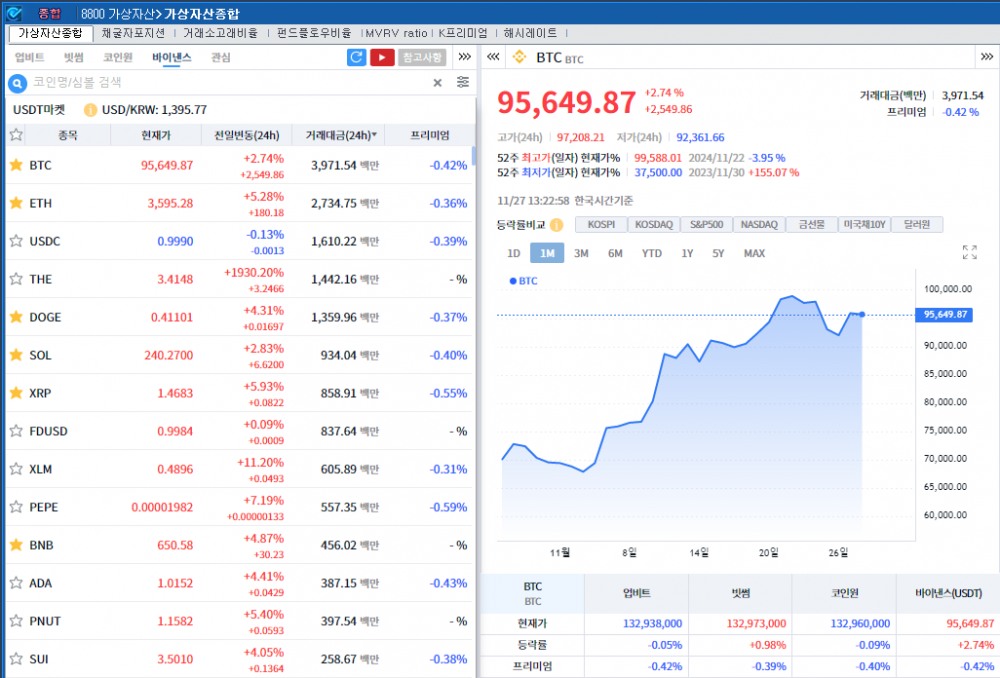The image size is (1000, 678).
Task: Toggle the favorite star for USDC
Action: click(x=17, y=241)
